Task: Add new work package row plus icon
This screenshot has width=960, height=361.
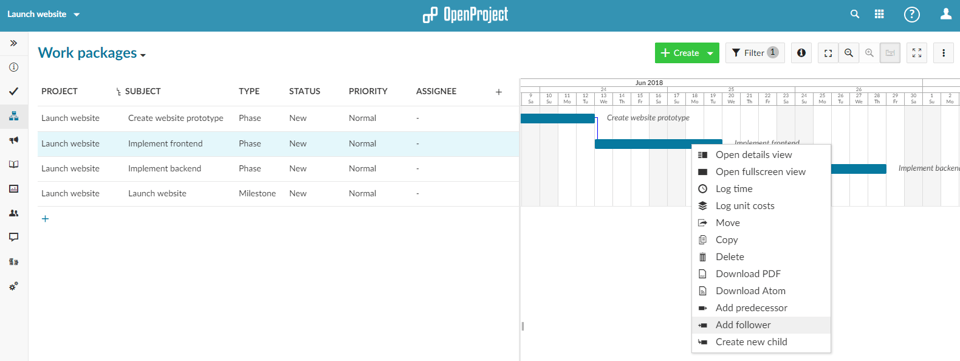Action: [x=45, y=218]
